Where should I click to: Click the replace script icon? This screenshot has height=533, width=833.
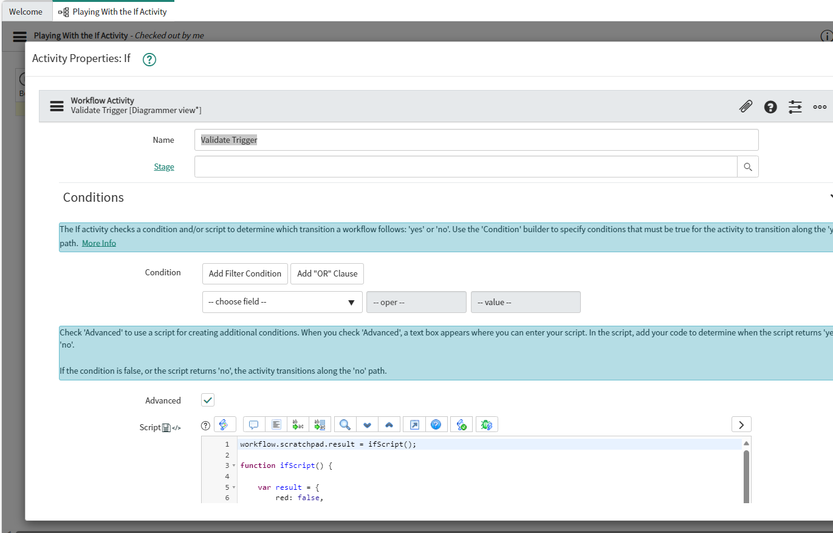(x=298, y=425)
